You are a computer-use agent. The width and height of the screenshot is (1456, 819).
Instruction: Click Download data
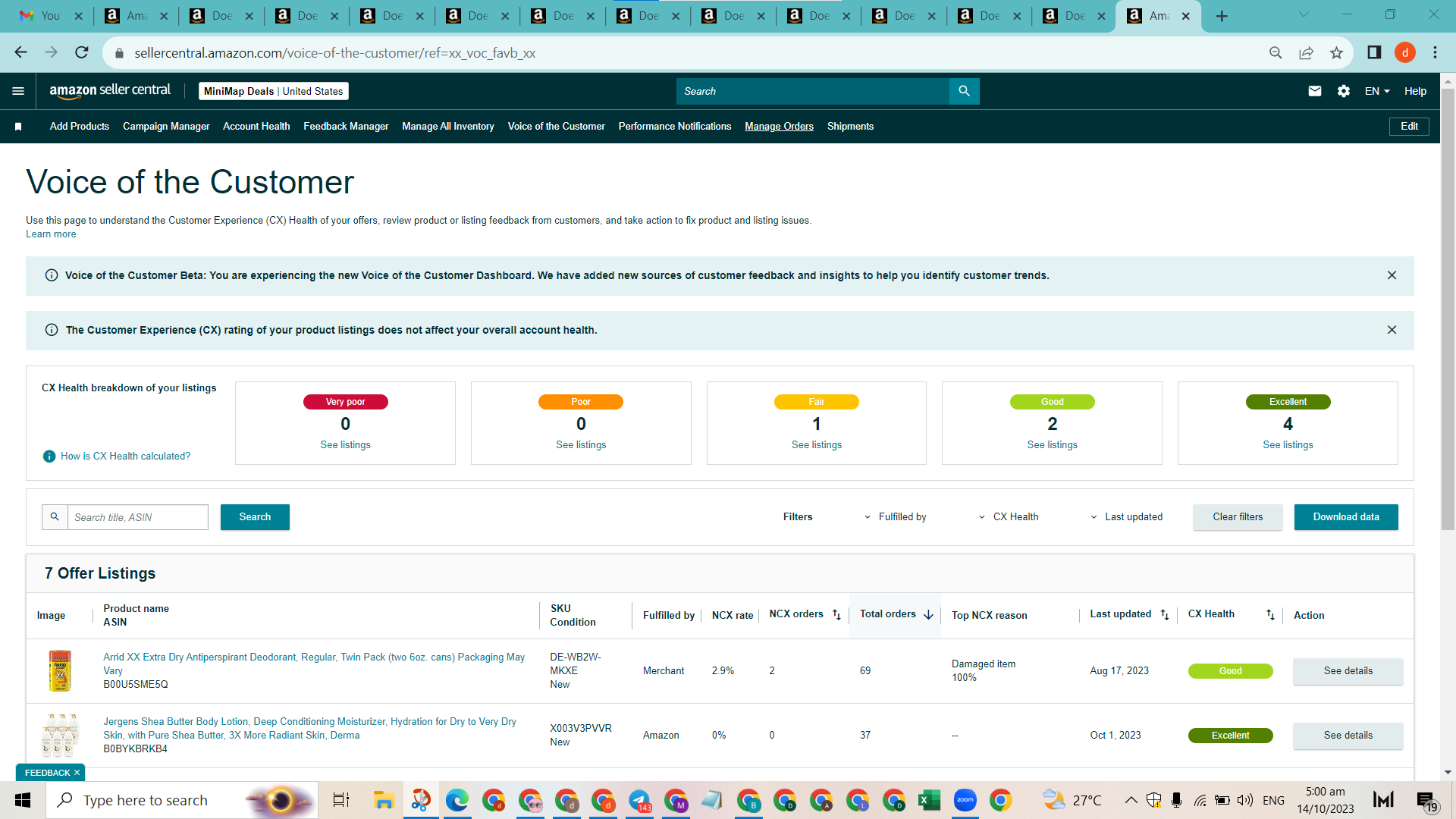[1346, 517]
